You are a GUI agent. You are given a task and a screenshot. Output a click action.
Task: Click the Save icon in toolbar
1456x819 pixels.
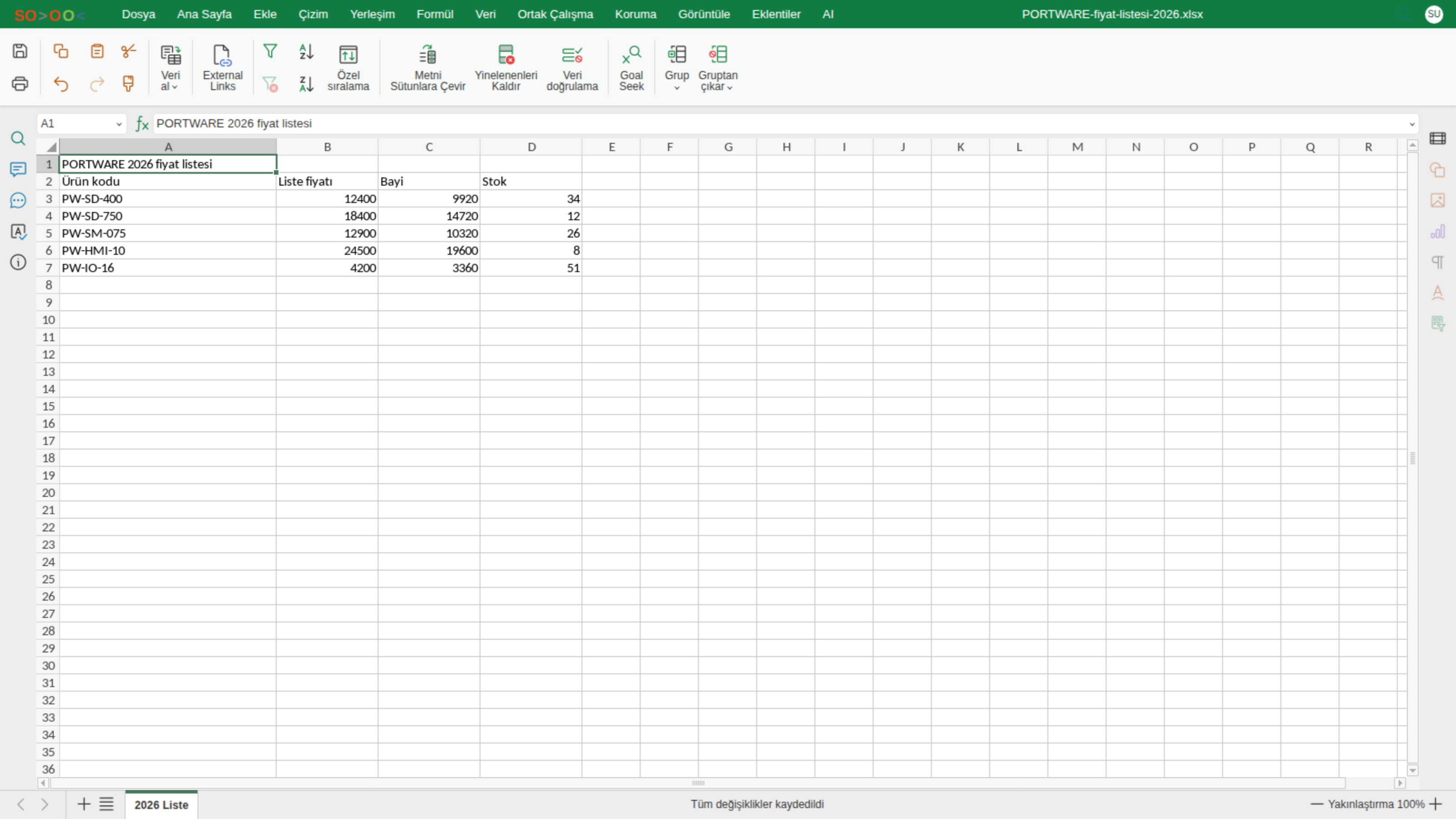[20, 51]
